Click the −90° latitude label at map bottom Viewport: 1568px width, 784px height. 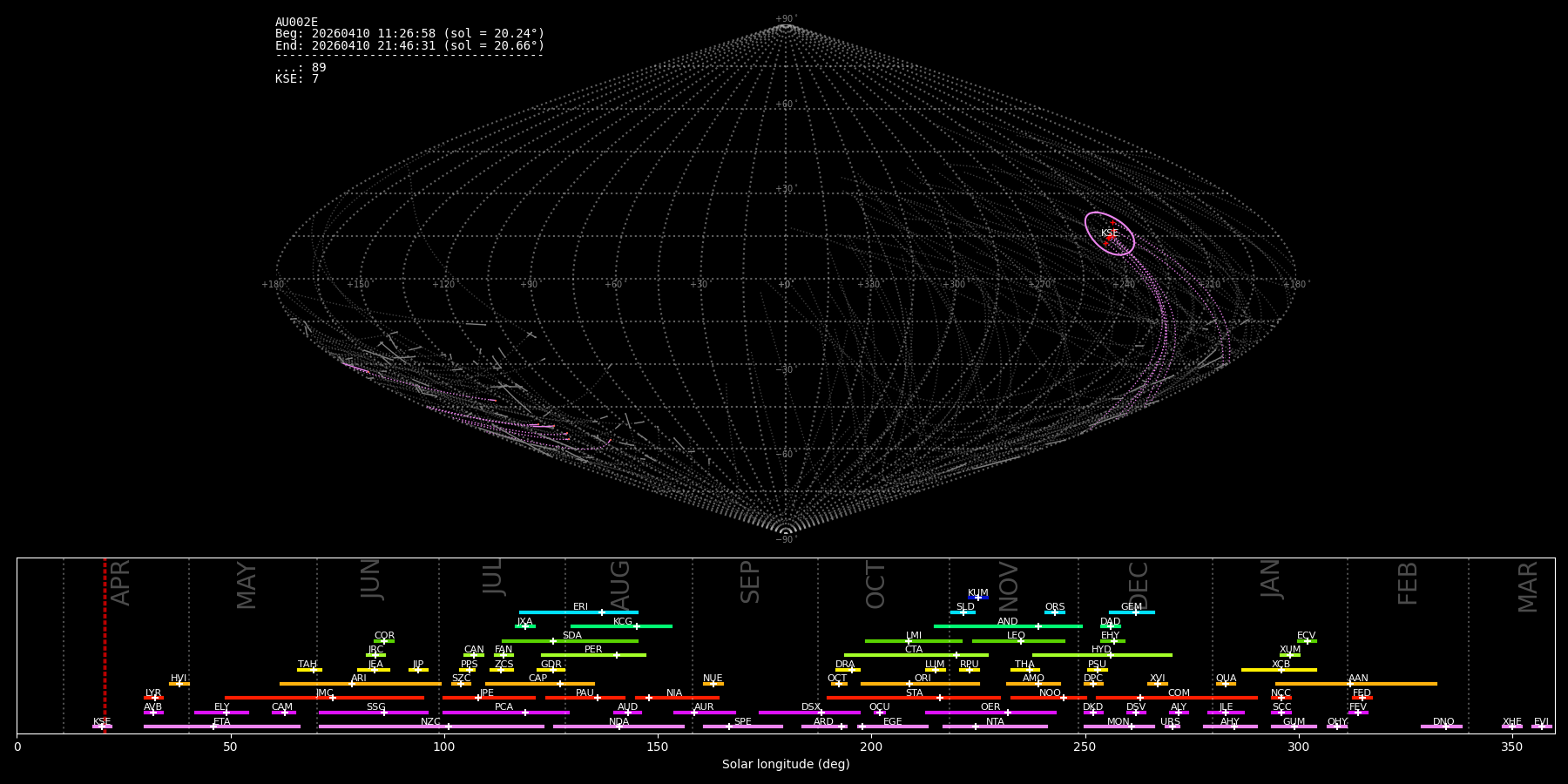pos(786,540)
